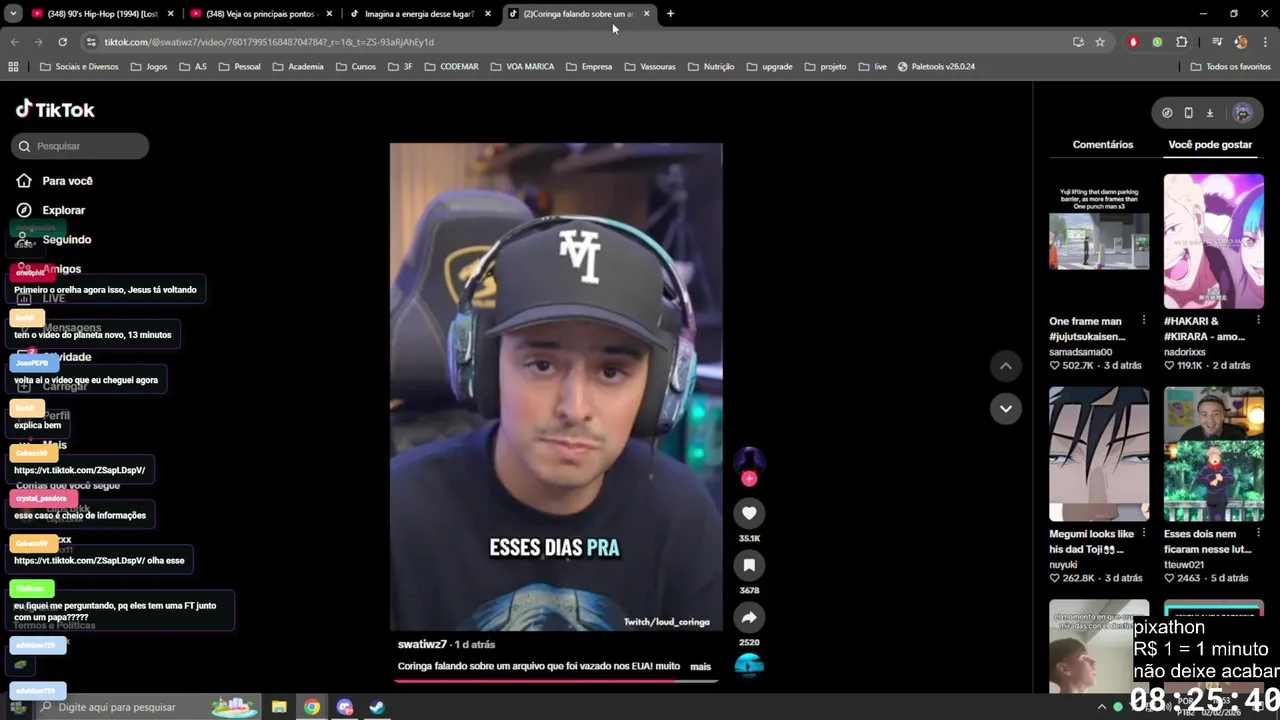Viewport: 1280px width, 720px height.
Task: Click the Steam icon in taskbar
Action: 377,707
